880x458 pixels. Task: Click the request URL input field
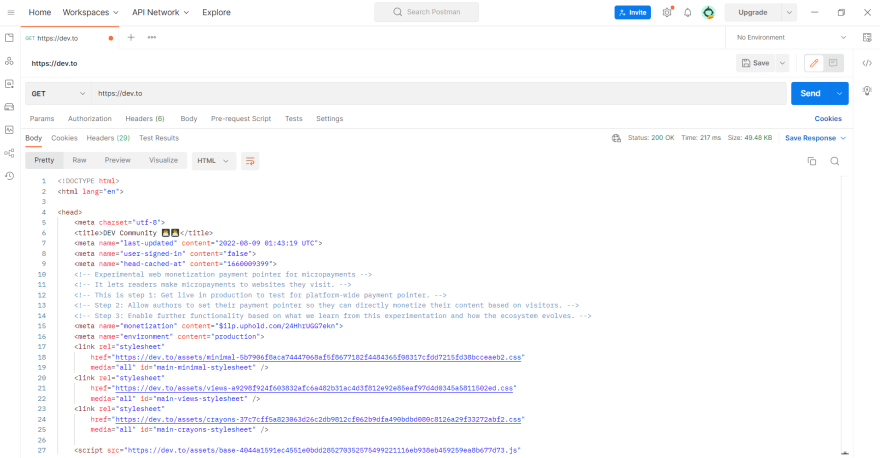(x=439, y=94)
